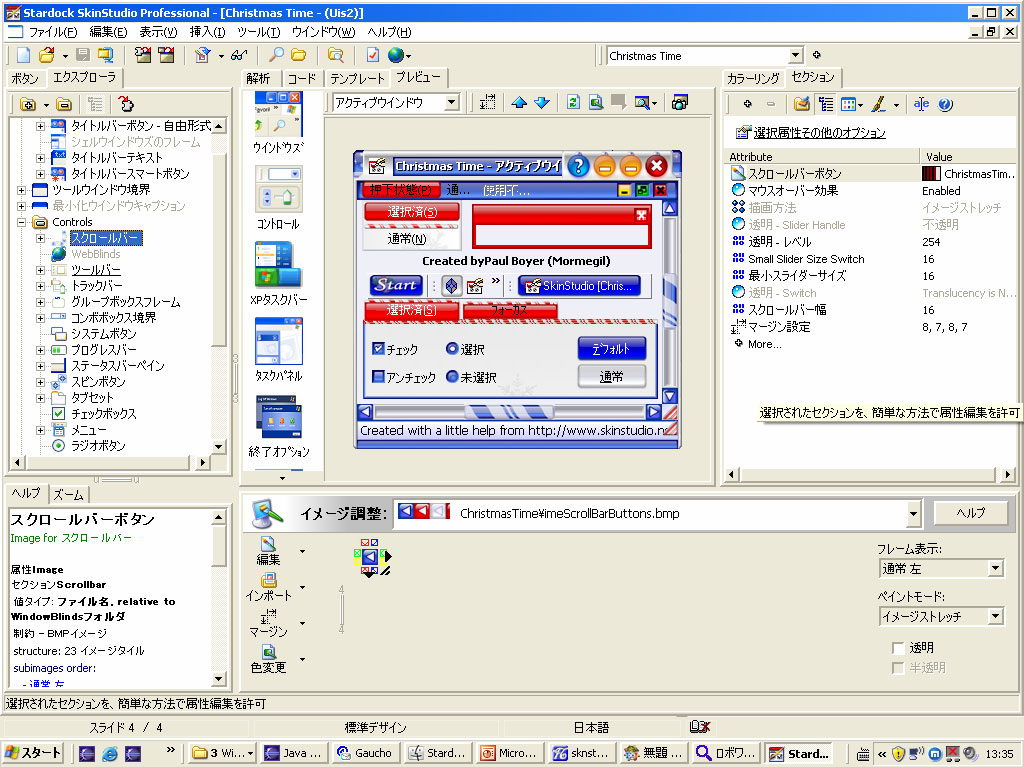Open the 選択属性その他のオプション link
Image resolution: width=1024 pixels, height=768 pixels.
point(819,133)
